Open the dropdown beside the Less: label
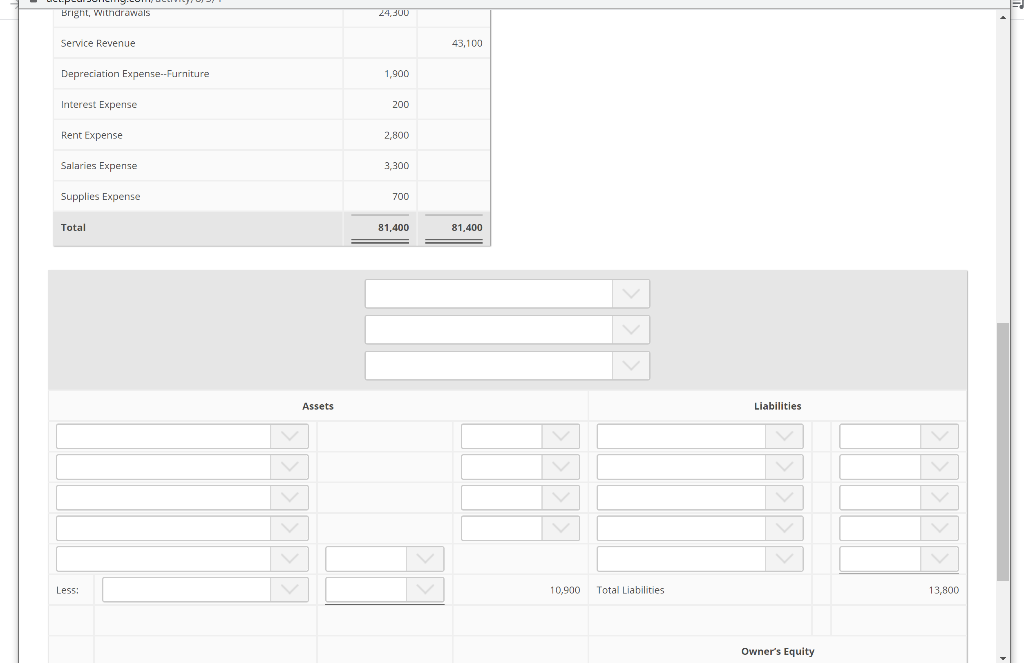The image size is (1024, 663). 290,589
